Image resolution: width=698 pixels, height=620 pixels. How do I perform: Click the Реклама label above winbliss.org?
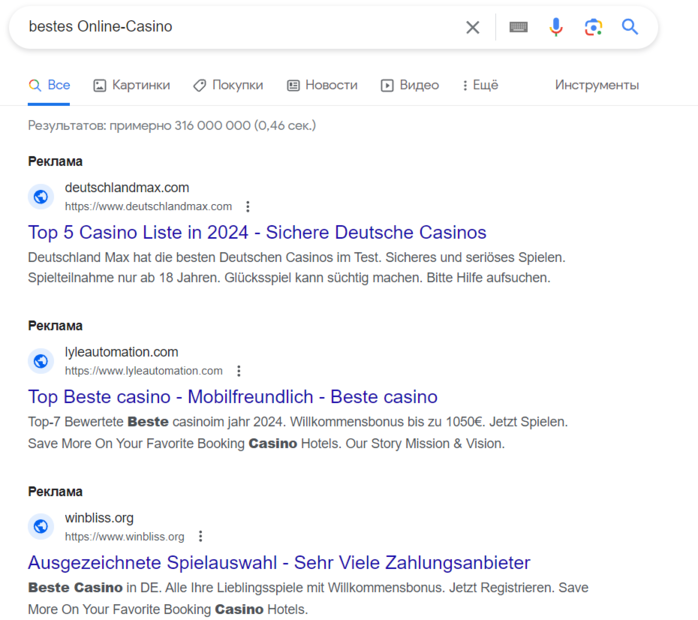(55, 491)
